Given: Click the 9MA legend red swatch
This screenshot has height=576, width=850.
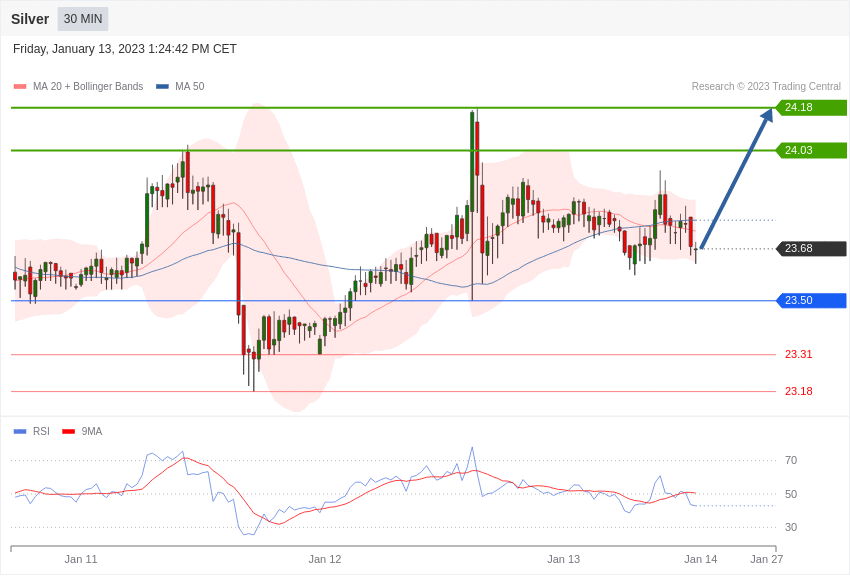Looking at the screenshot, I should pyautogui.click(x=68, y=431).
